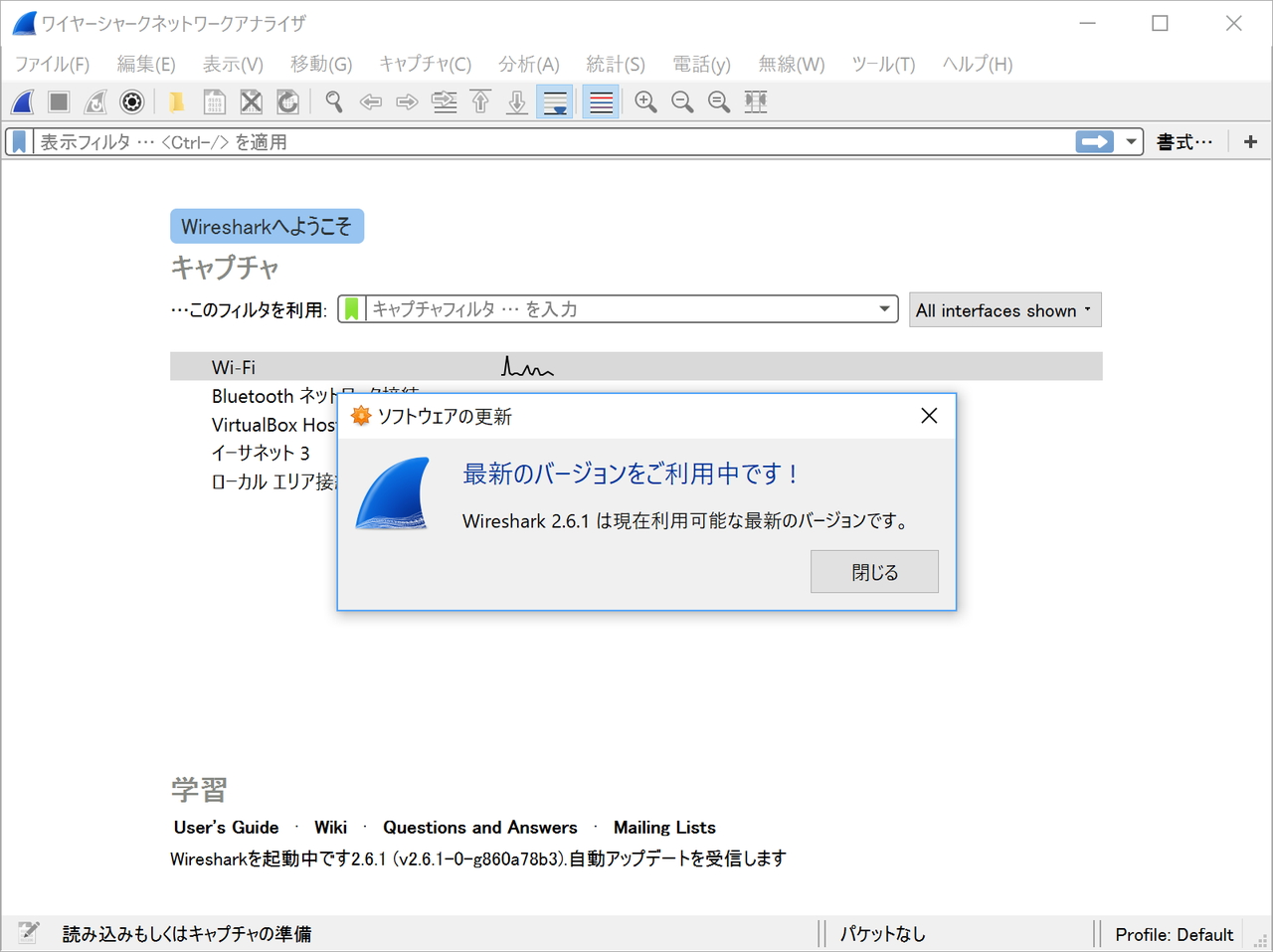The image size is (1273, 952).
Task: Toggle auto-scroll in live capture
Action: coord(555,101)
